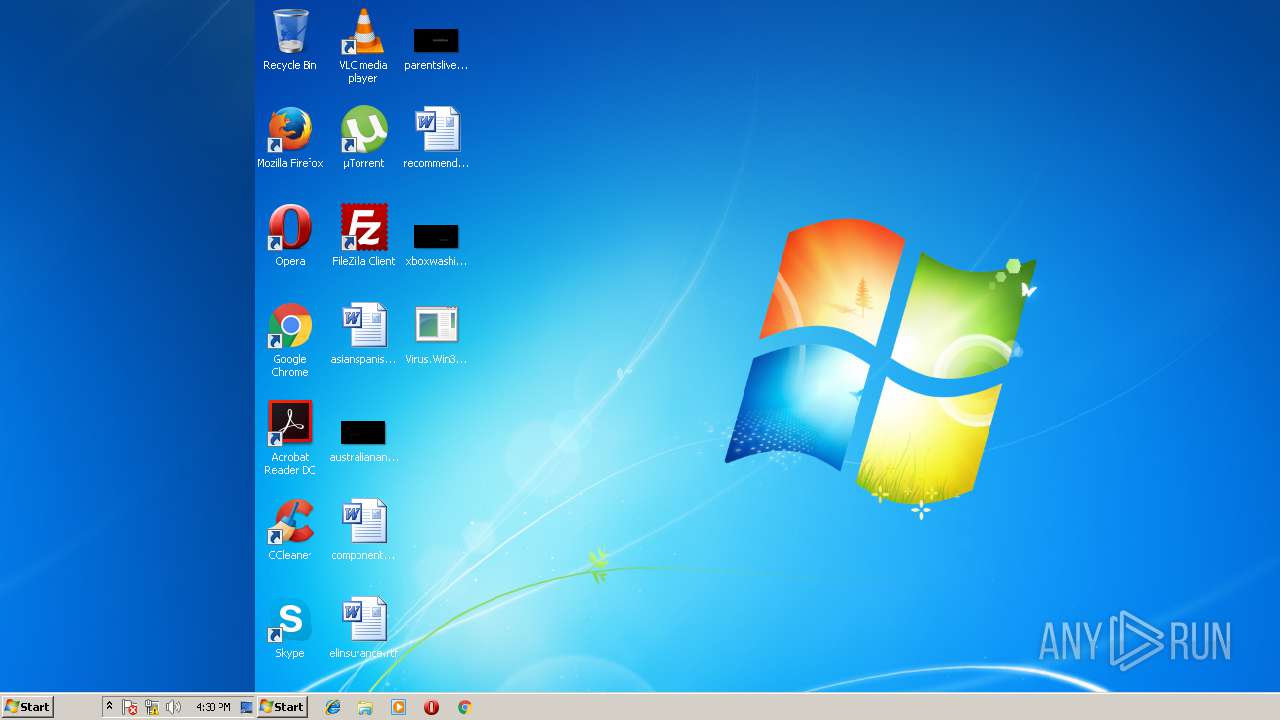Image resolution: width=1280 pixels, height=720 pixels.
Task: Select the Google Chrome desktop shortcut
Action: (x=290, y=339)
